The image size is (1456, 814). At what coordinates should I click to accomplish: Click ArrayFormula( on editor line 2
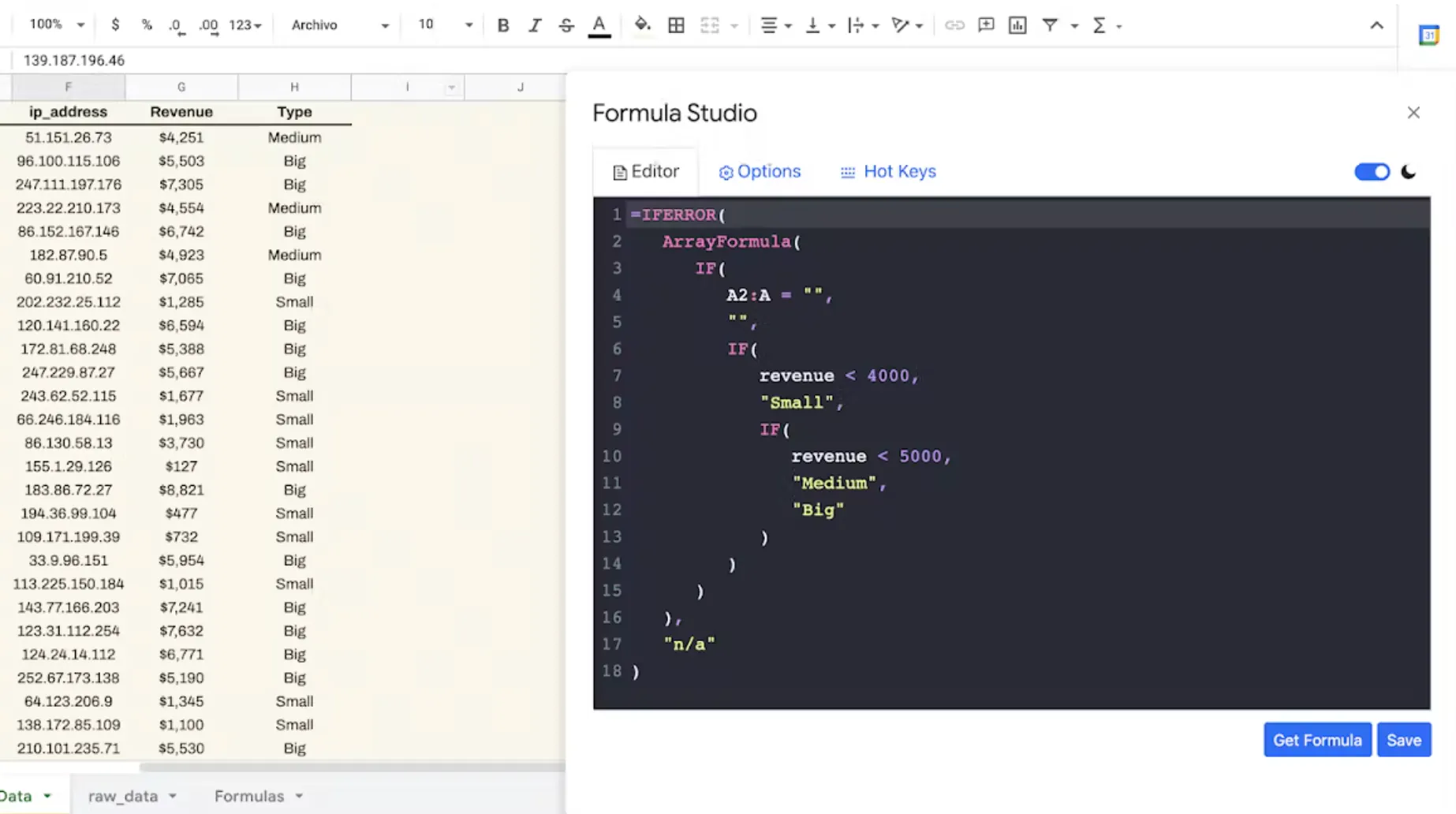coord(731,241)
